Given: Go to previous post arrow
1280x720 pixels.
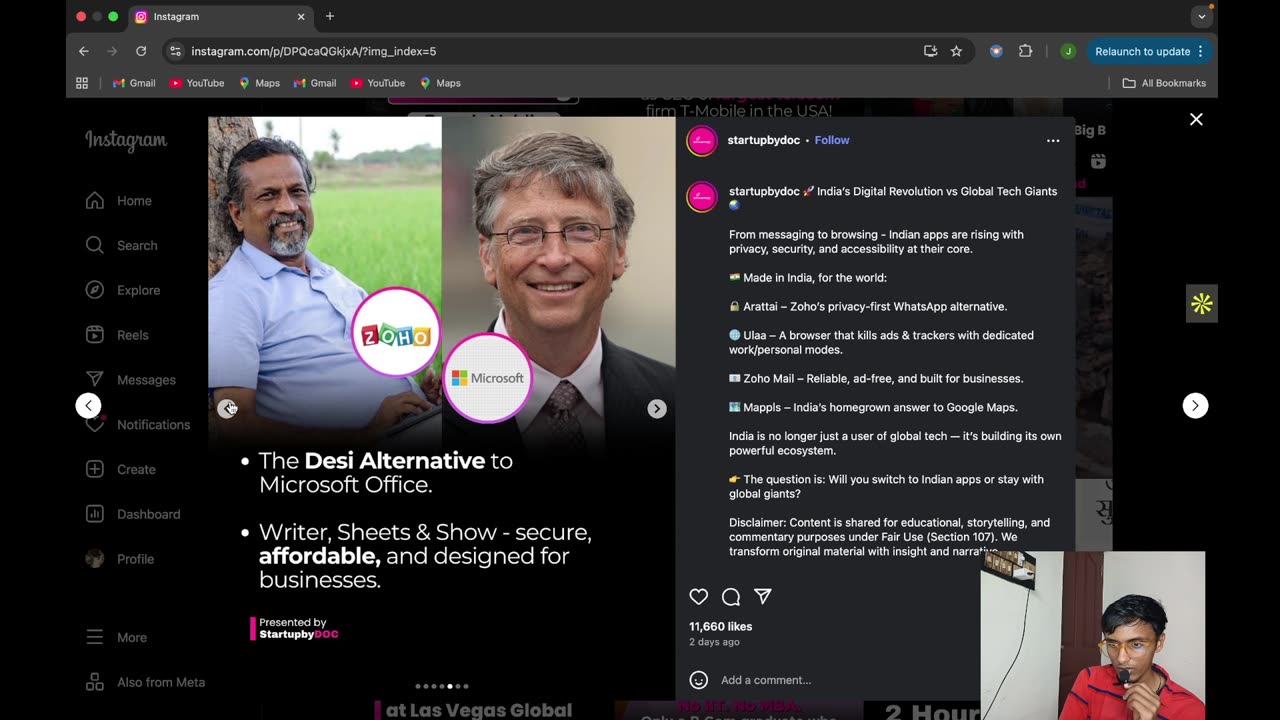Looking at the screenshot, I should click(x=89, y=405).
